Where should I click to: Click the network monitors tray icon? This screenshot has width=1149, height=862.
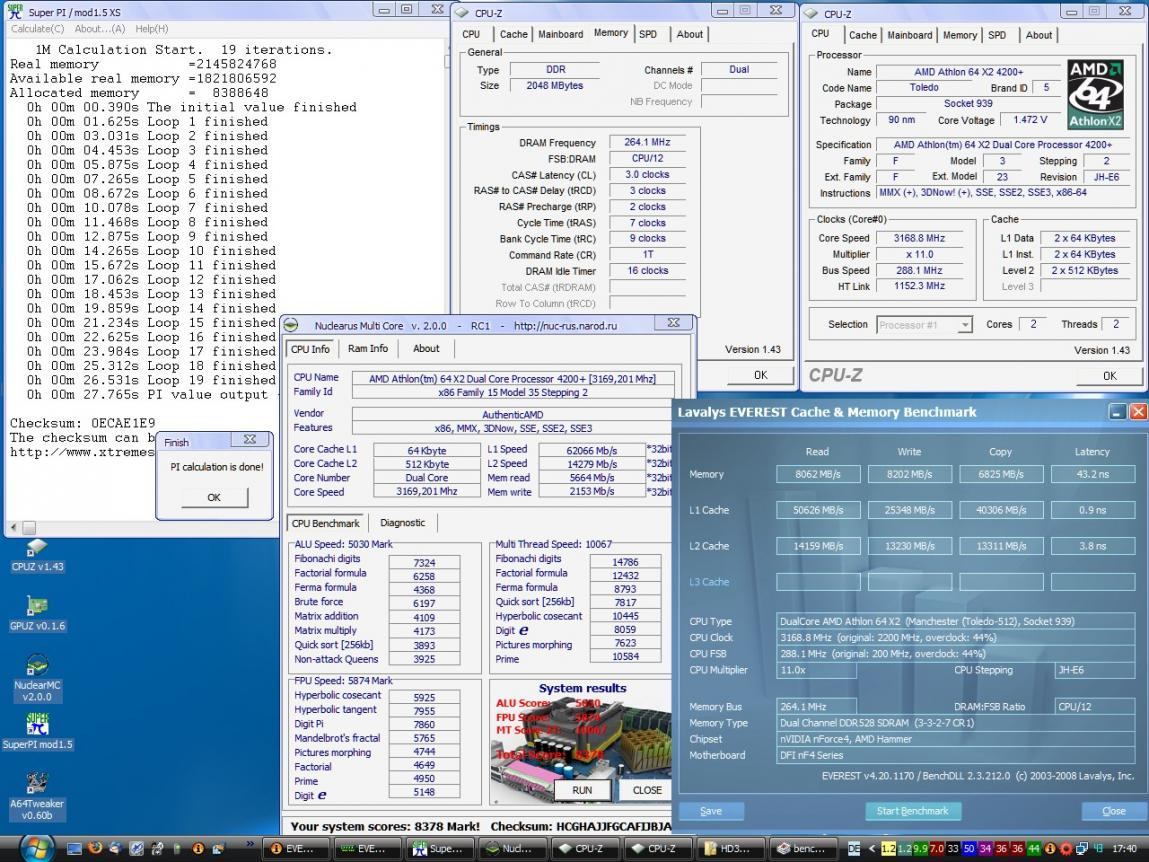[1082, 849]
